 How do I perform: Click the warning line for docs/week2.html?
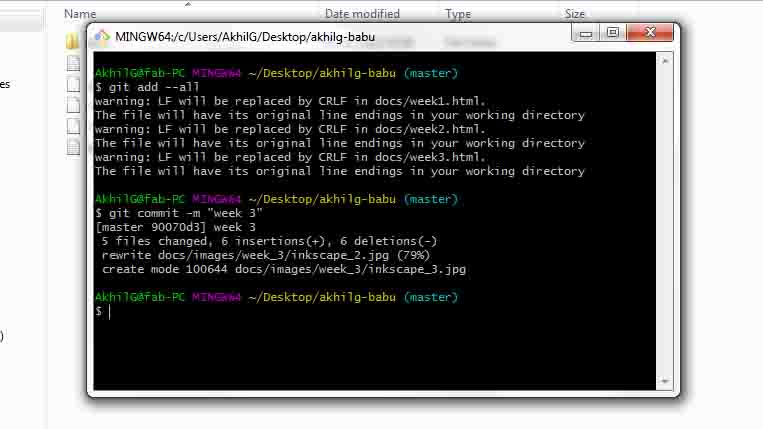291,129
